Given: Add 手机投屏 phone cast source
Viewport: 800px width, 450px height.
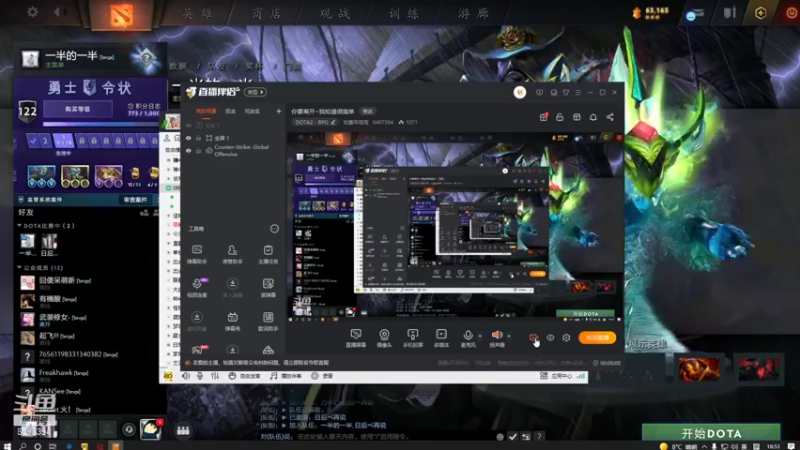Looking at the screenshot, I should (413, 338).
